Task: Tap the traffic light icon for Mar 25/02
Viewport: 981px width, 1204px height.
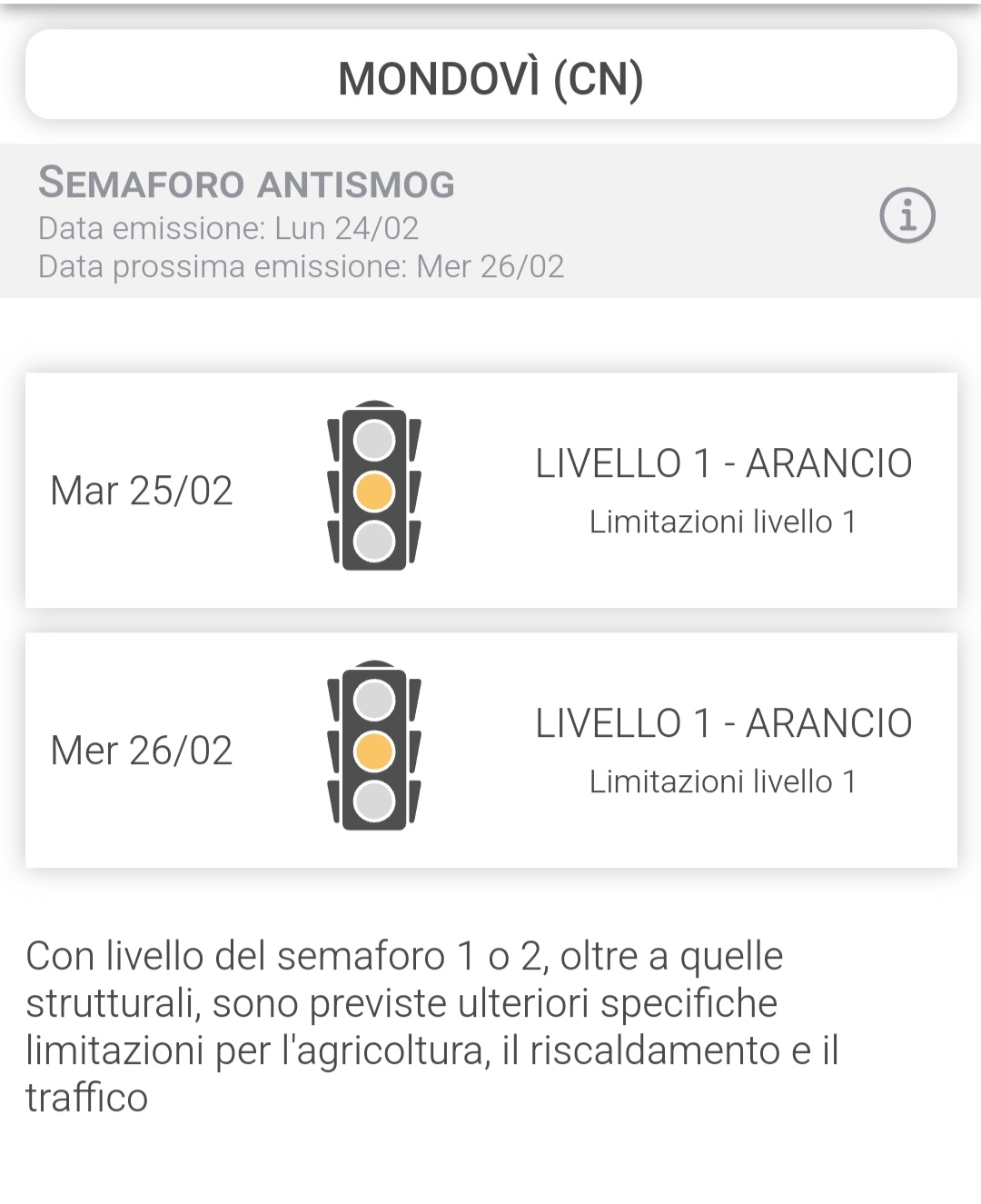Action: 373,486
